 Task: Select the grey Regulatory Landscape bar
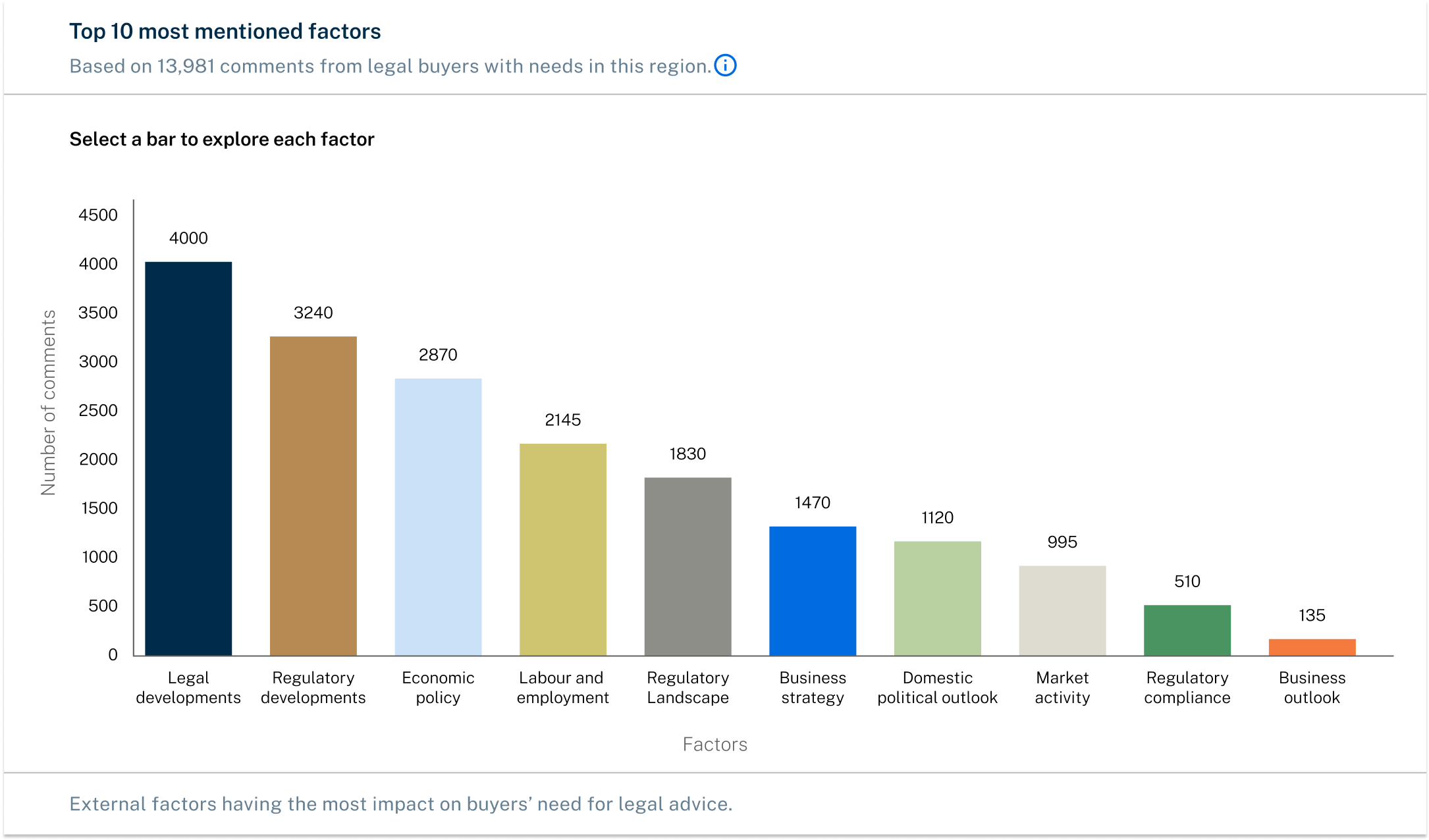click(x=688, y=566)
